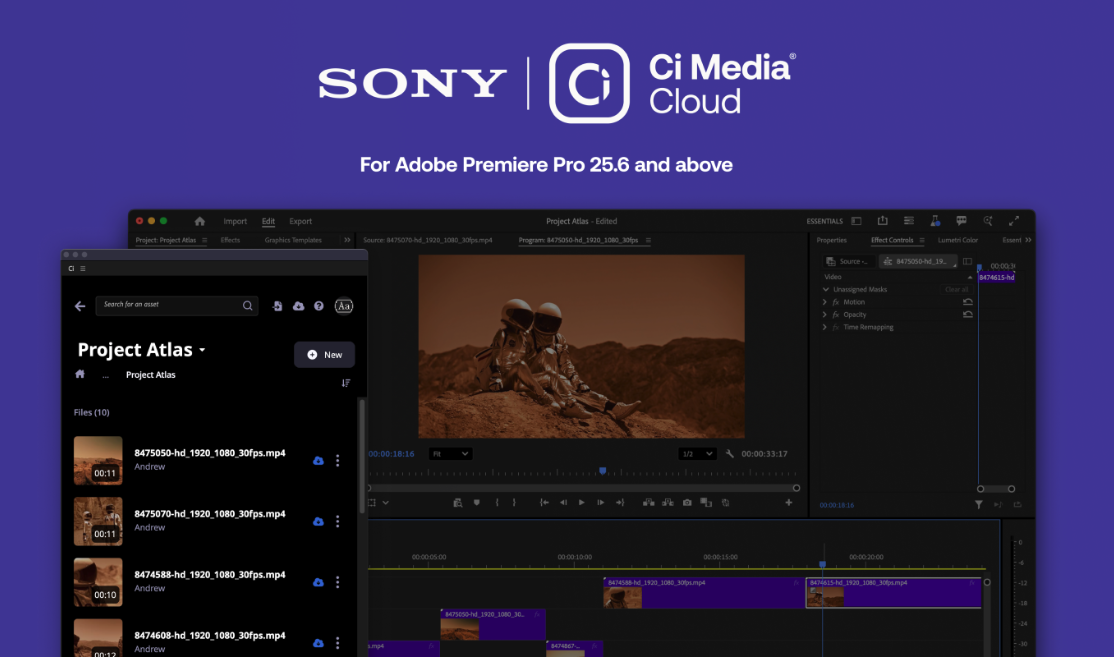Viewport: 1114px width, 657px height.
Task: Toggle the Opacity fx effect on or off
Action: tap(836, 315)
